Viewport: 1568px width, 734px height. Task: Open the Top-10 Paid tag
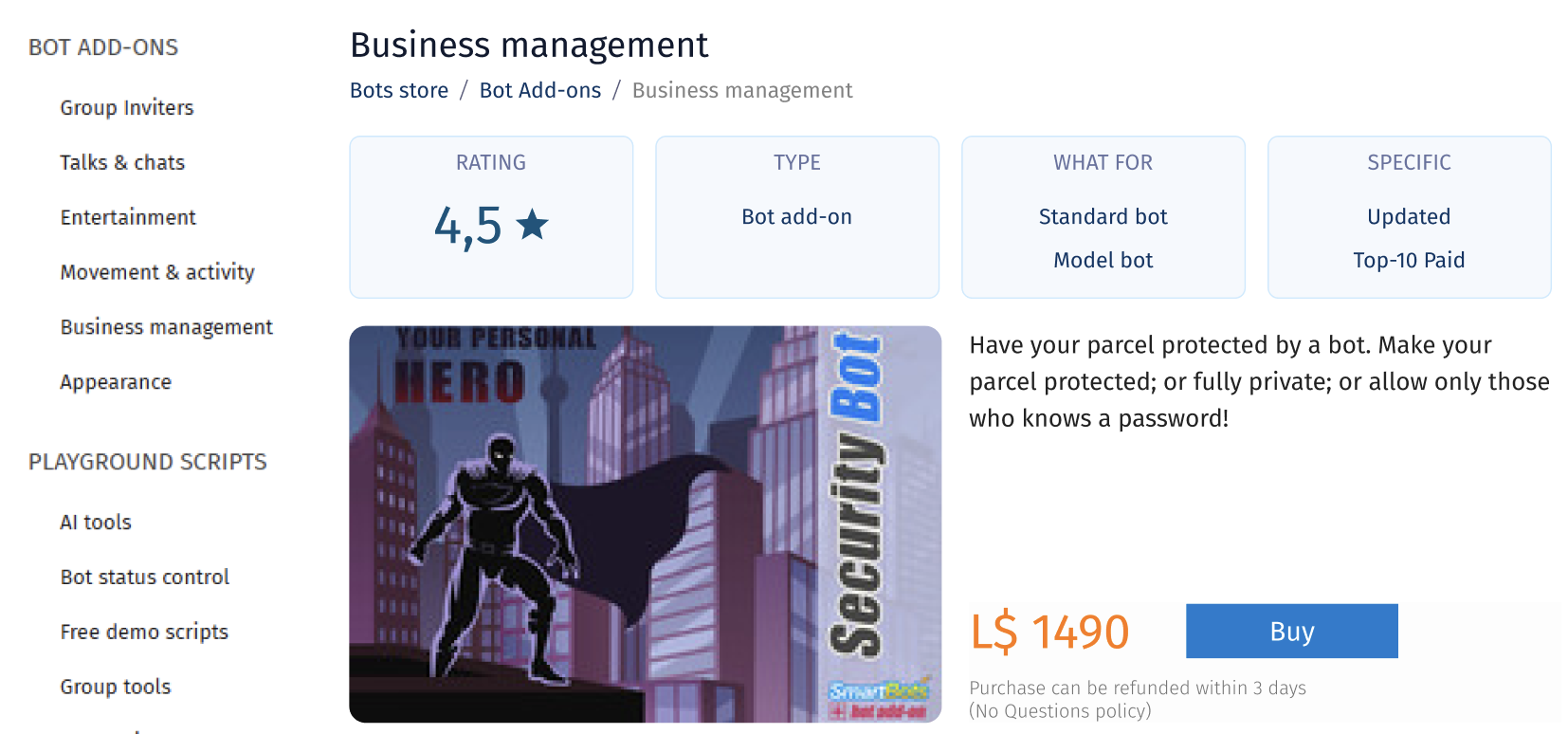pos(1408,261)
